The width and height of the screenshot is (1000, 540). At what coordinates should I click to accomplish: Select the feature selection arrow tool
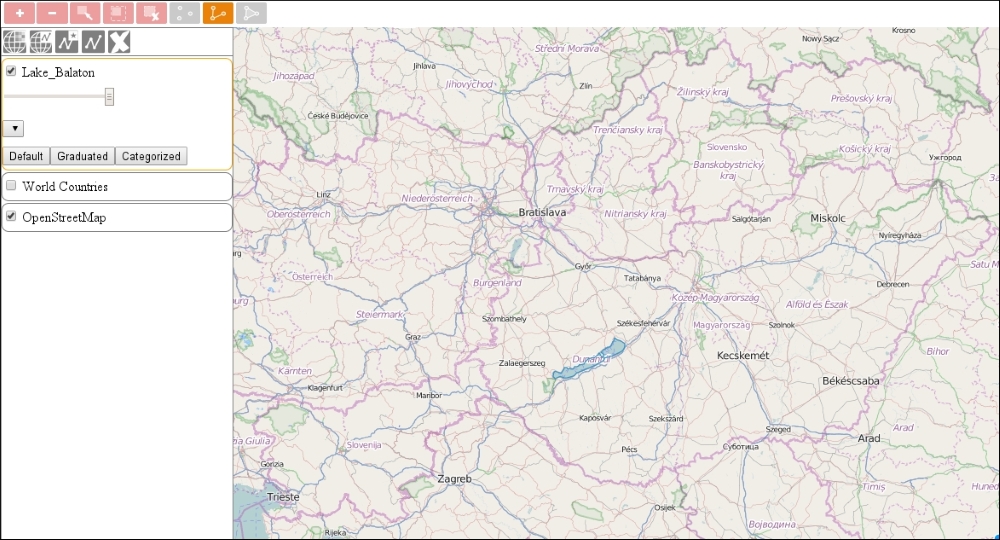pos(85,13)
